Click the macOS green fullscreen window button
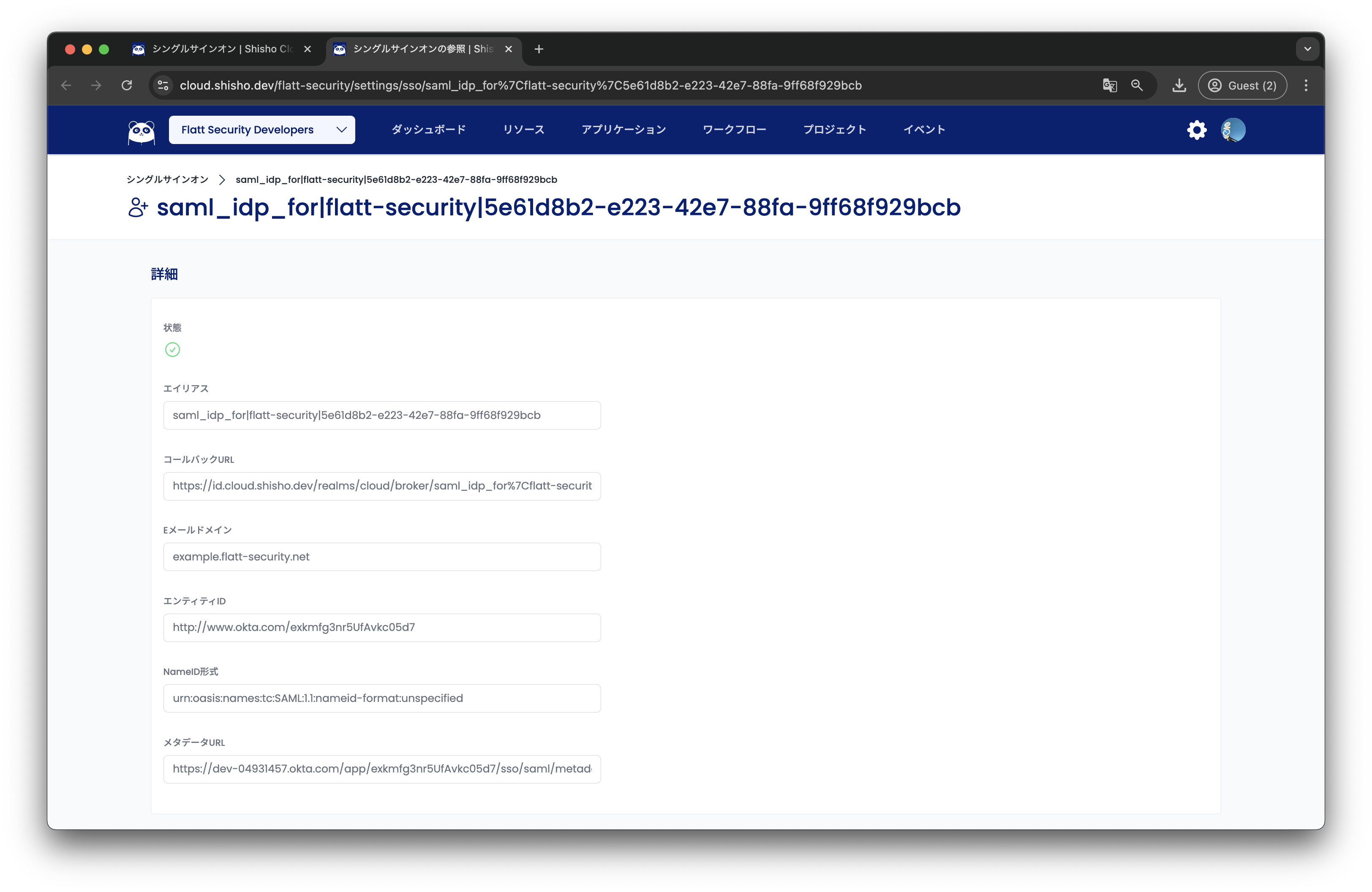The width and height of the screenshot is (1372, 892). 104,49
